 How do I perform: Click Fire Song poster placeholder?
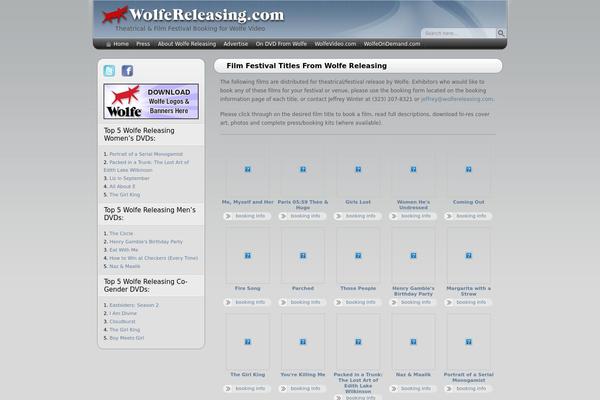pos(248,255)
